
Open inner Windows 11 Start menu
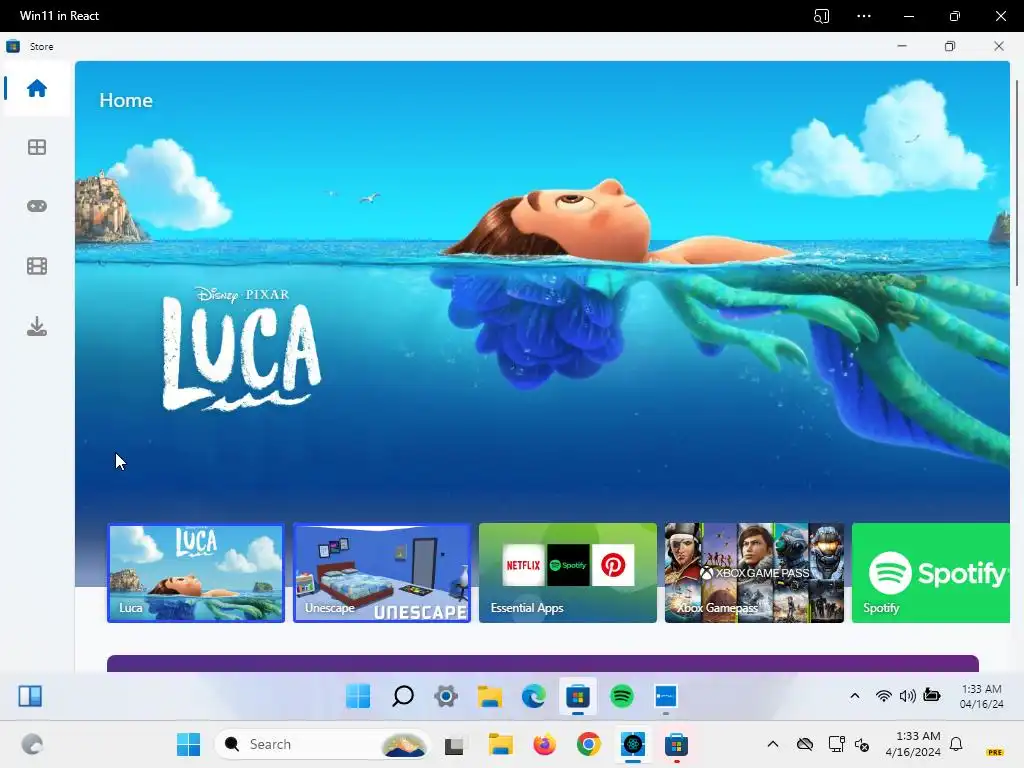coord(358,696)
